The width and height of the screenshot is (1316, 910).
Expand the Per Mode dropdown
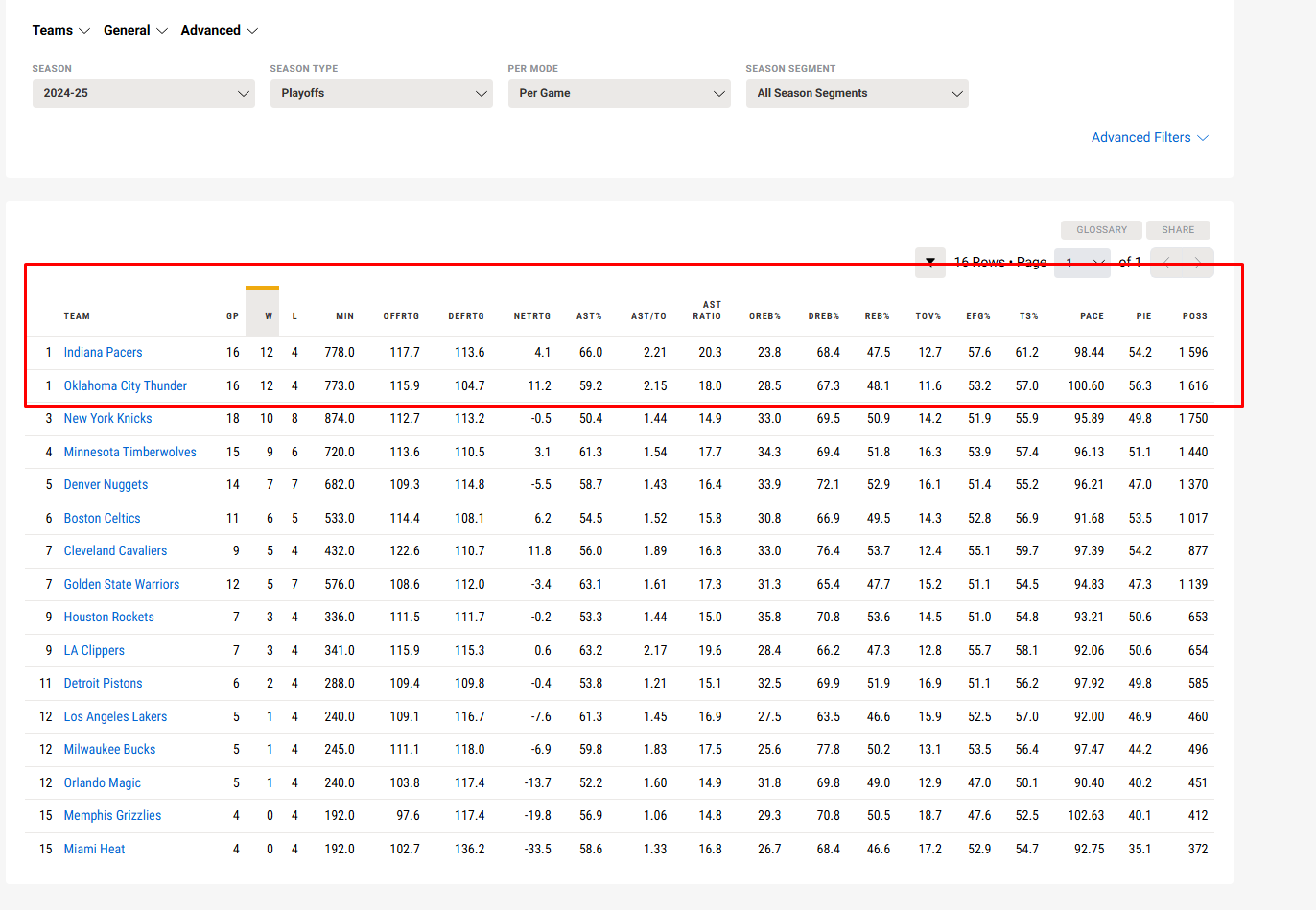pyautogui.click(x=620, y=93)
